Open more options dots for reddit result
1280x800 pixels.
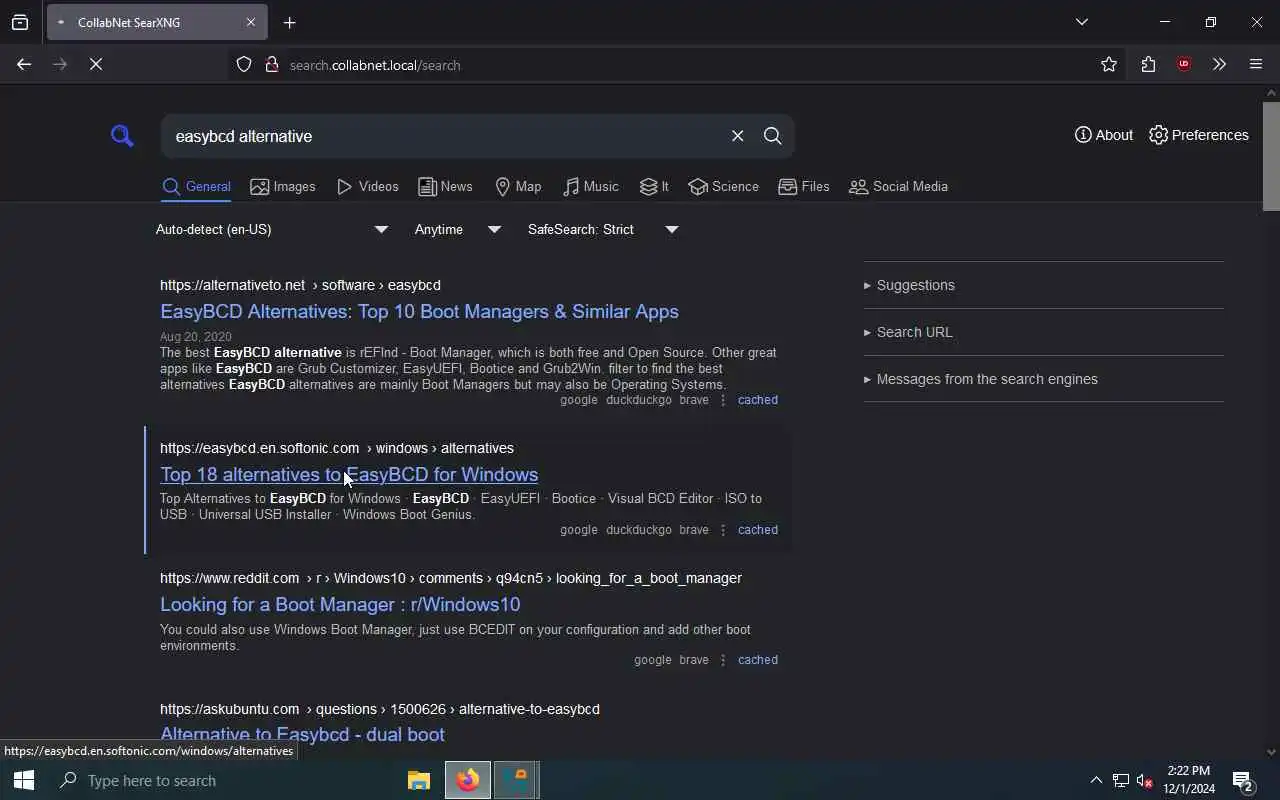[723, 660]
